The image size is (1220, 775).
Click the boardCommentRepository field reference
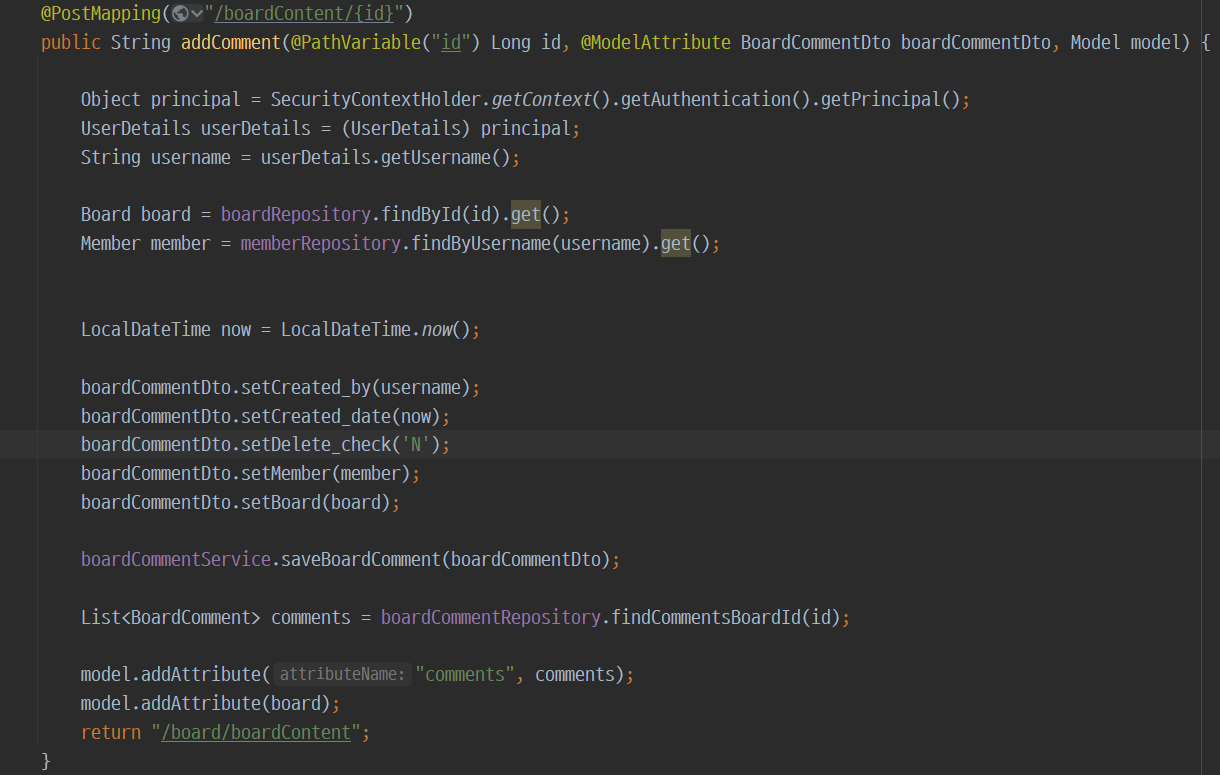(490, 618)
